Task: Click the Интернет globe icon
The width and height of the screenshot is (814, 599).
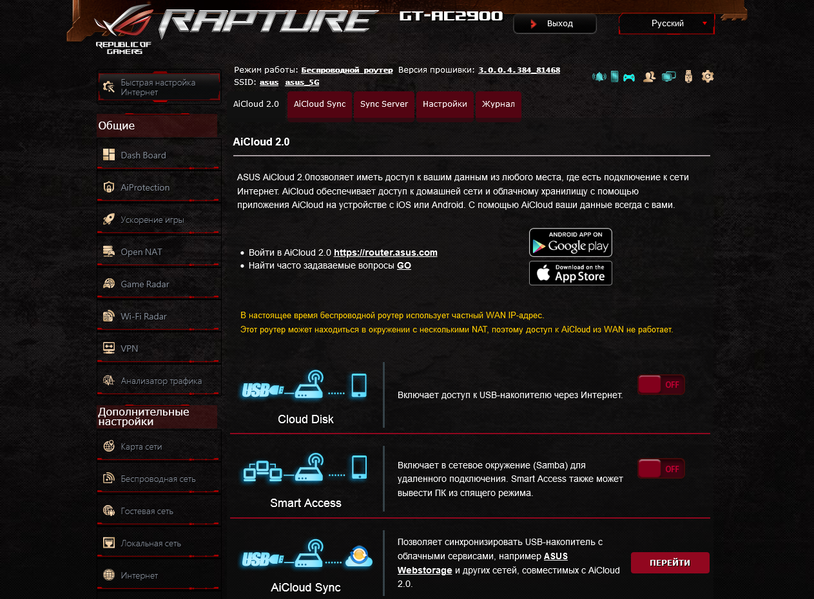Action: point(108,575)
